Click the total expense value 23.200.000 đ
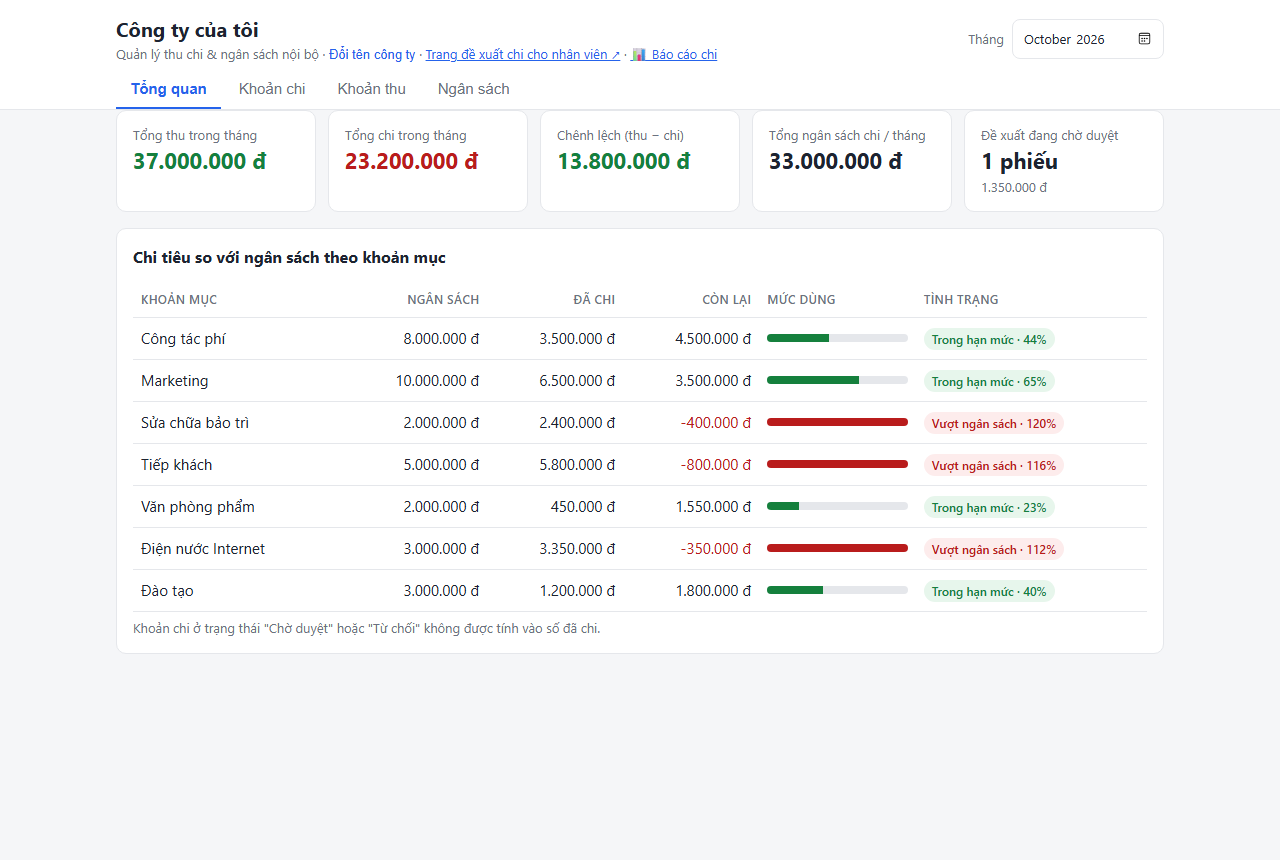Viewport: 1280px width, 860px height. click(x=412, y=161)
